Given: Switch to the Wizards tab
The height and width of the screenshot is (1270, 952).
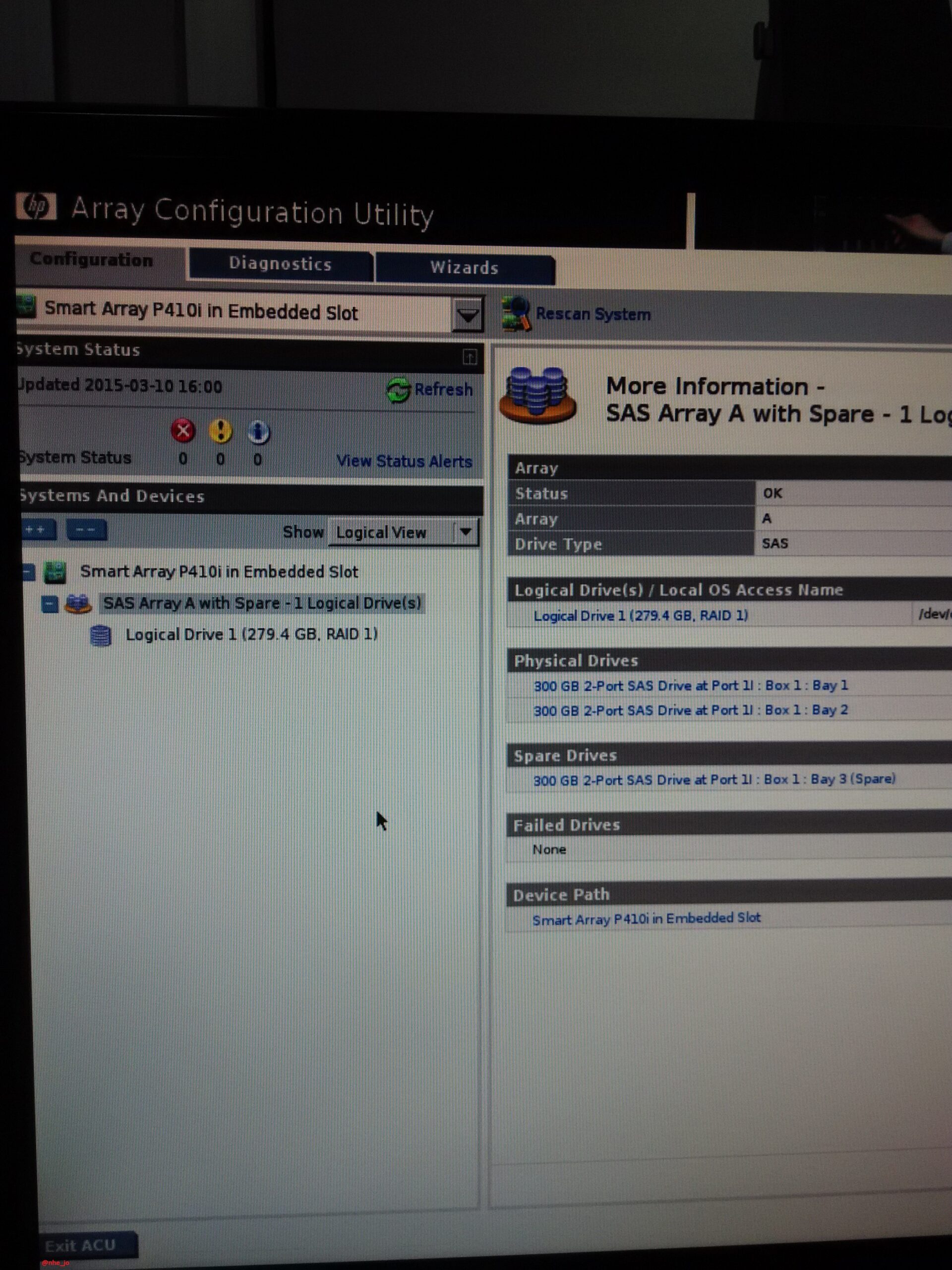Looking at the screenshot, I should [465, 267].
